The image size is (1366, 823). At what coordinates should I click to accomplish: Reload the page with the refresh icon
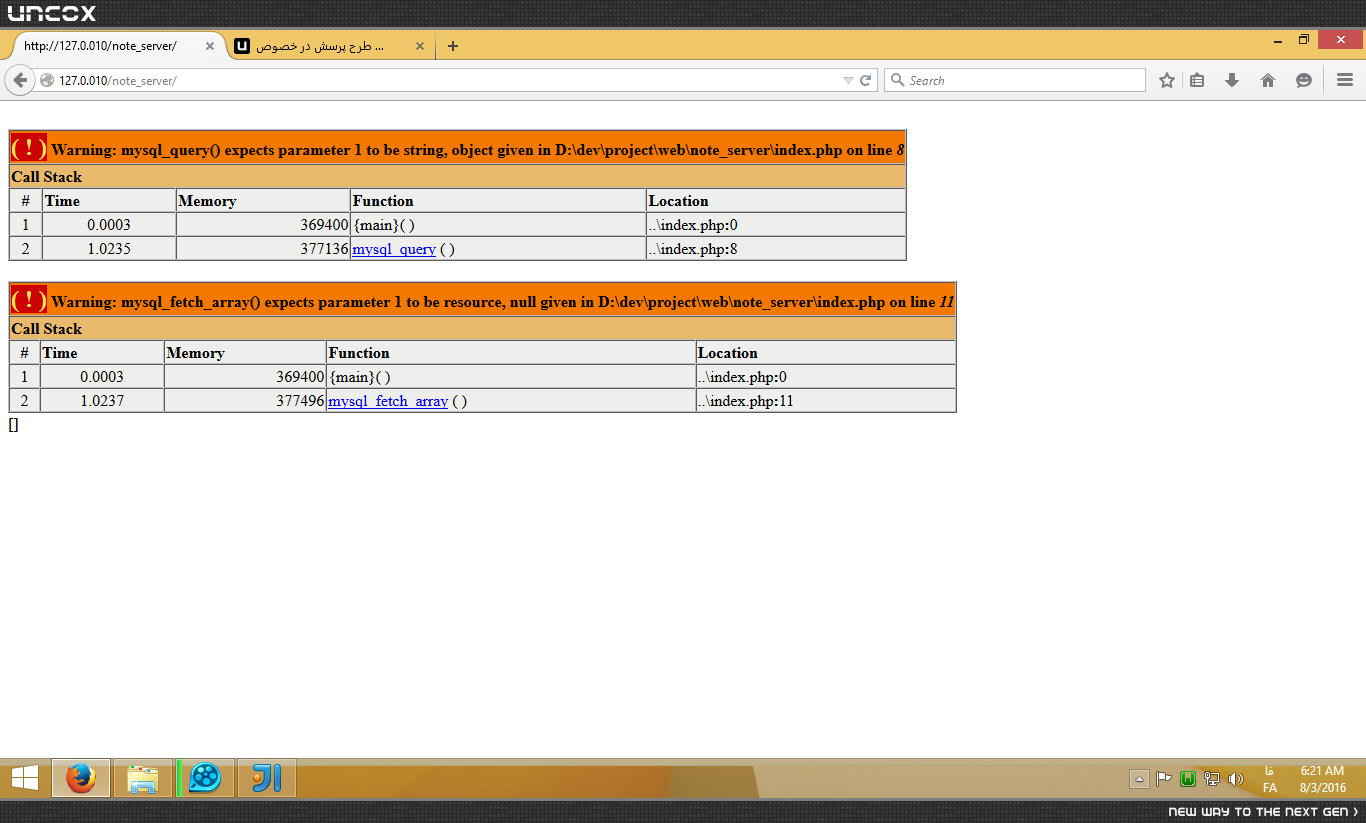[866, 80]
